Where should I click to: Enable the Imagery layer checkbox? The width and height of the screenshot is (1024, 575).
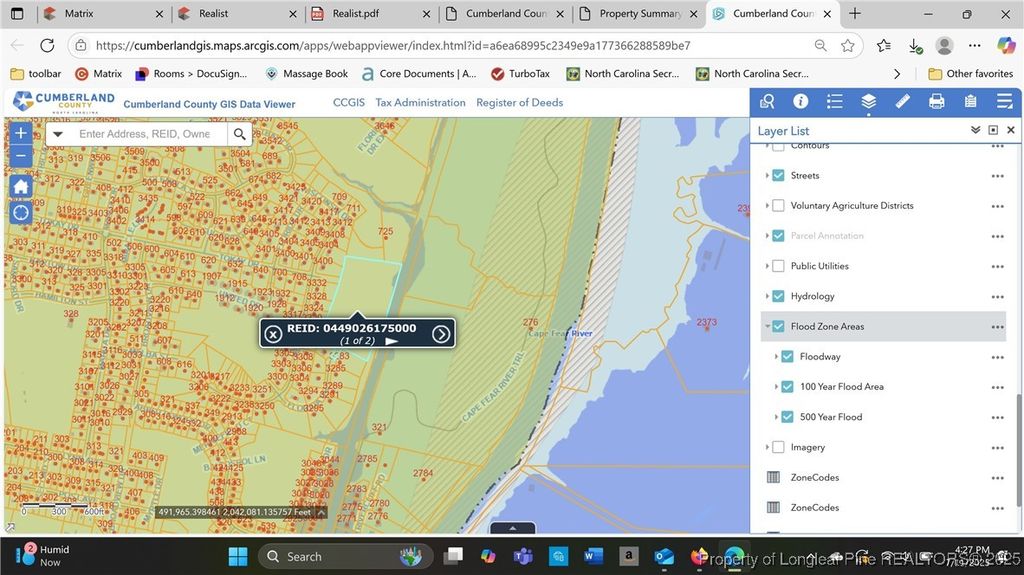click(778, 447)
